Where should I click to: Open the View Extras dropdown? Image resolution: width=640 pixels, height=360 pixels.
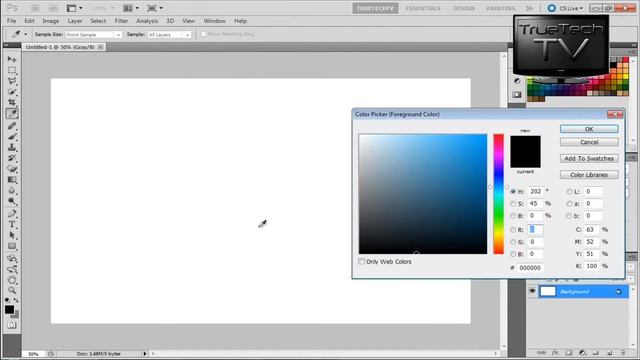pyautogui.click(x=74, y=8)
